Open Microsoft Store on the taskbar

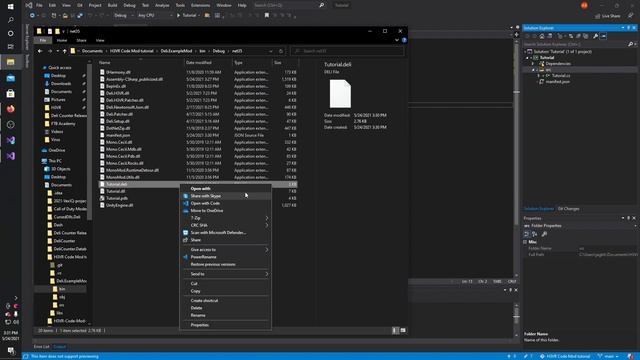click(x=11, y=93)
